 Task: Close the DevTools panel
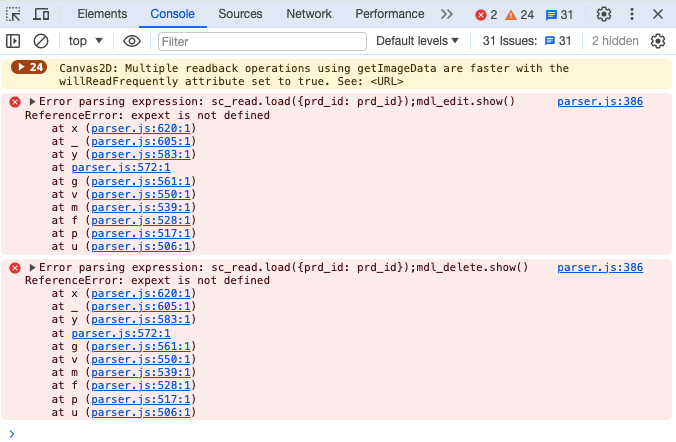point(658,14)
